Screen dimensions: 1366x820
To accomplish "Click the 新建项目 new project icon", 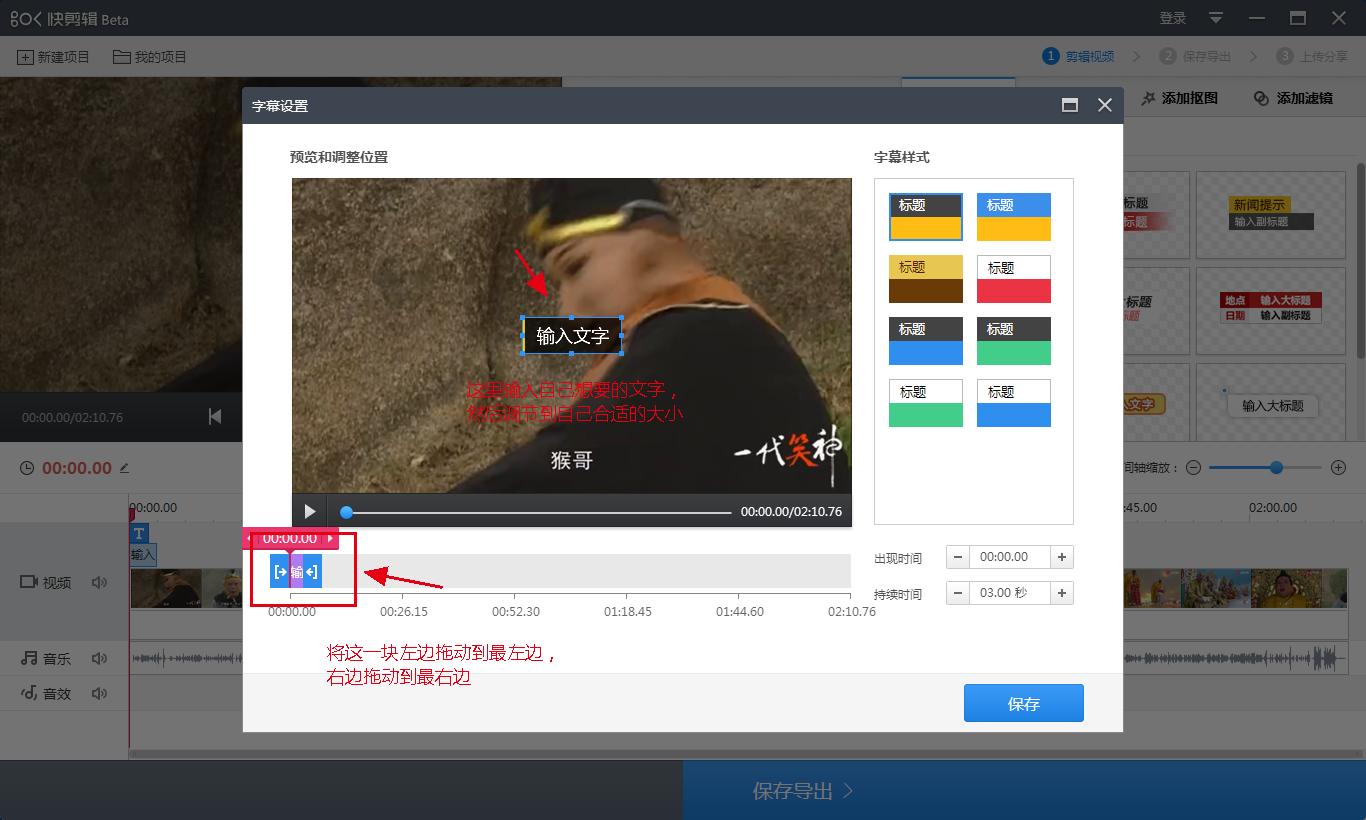I will pyautogui.click(x=25, y=57).
